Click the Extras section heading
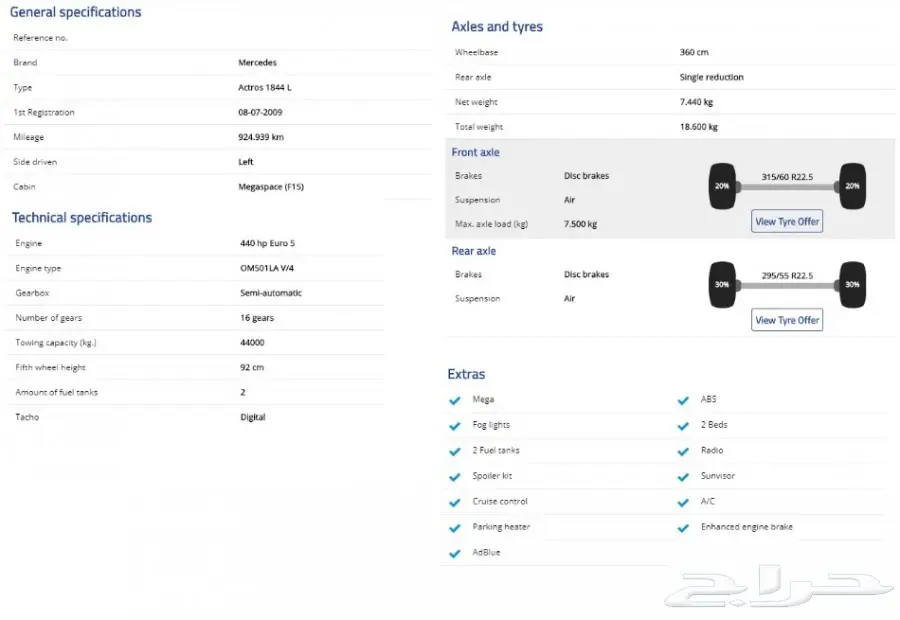Viewport: 900px width, 620px height. pos(466,374)
